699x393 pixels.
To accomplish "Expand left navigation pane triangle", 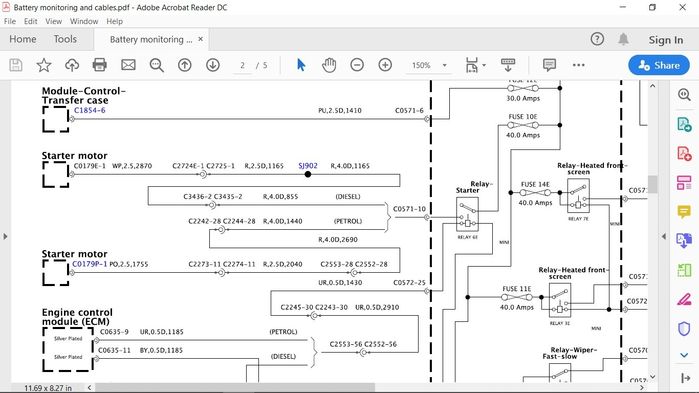I will [x=5, y=237].
